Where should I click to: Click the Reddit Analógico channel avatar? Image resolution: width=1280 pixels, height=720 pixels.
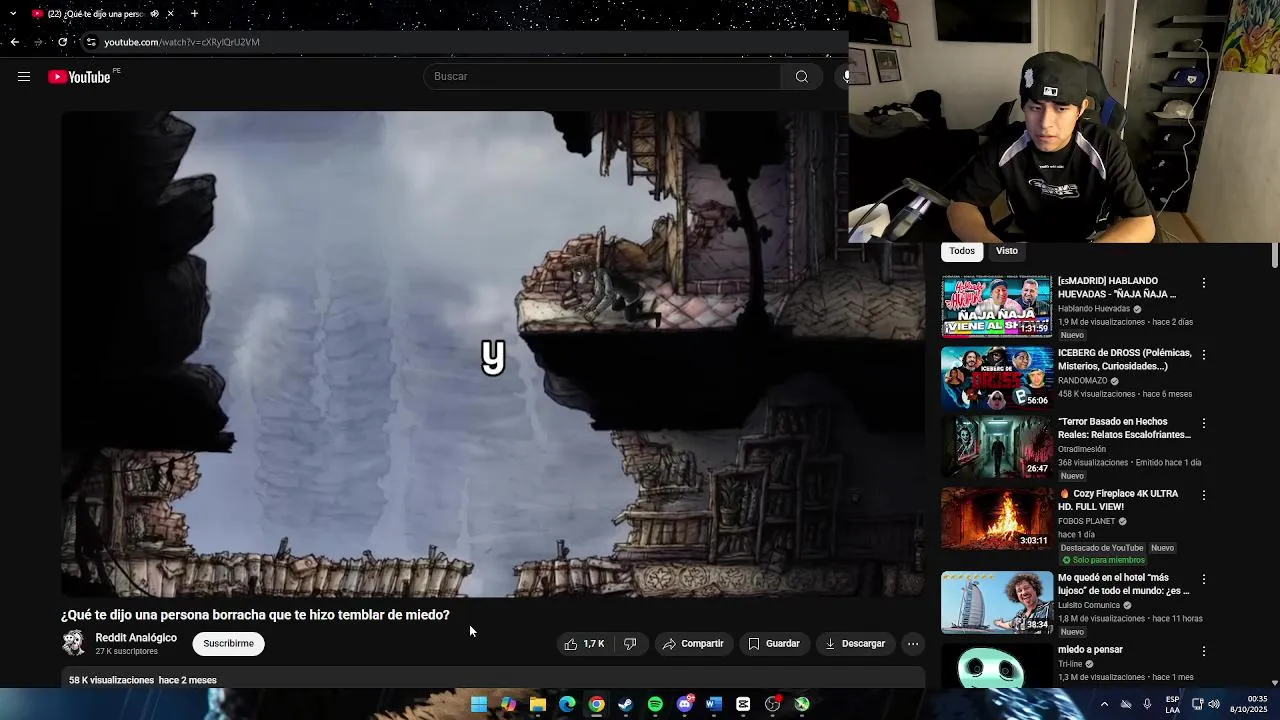tap(74, 643)
